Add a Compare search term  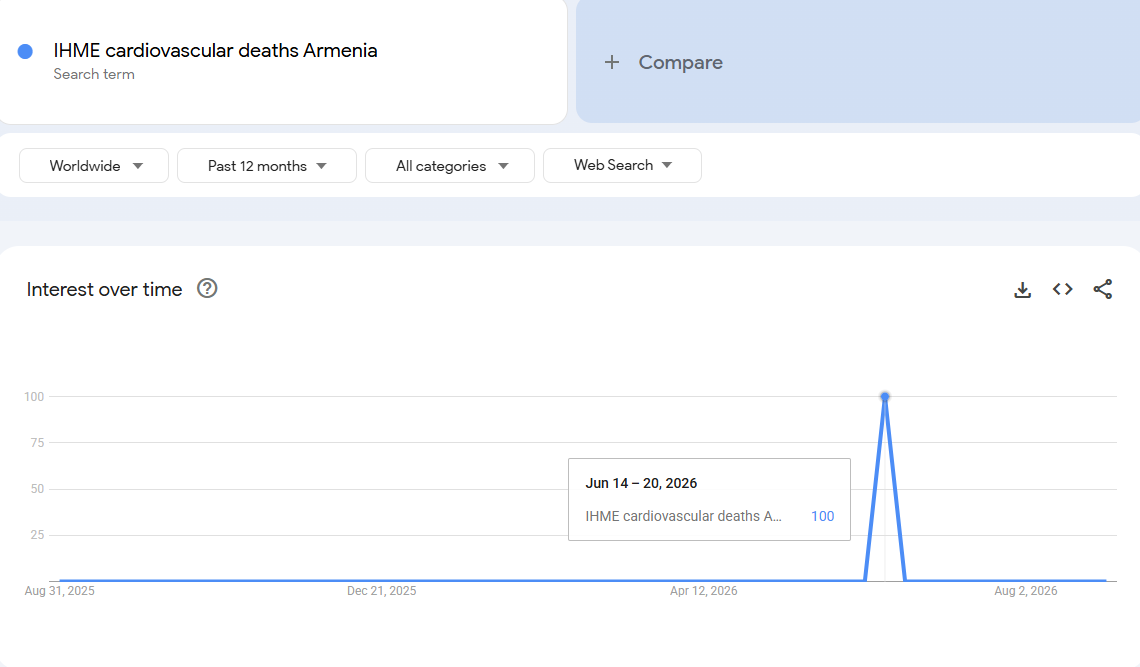coord(858,62)
